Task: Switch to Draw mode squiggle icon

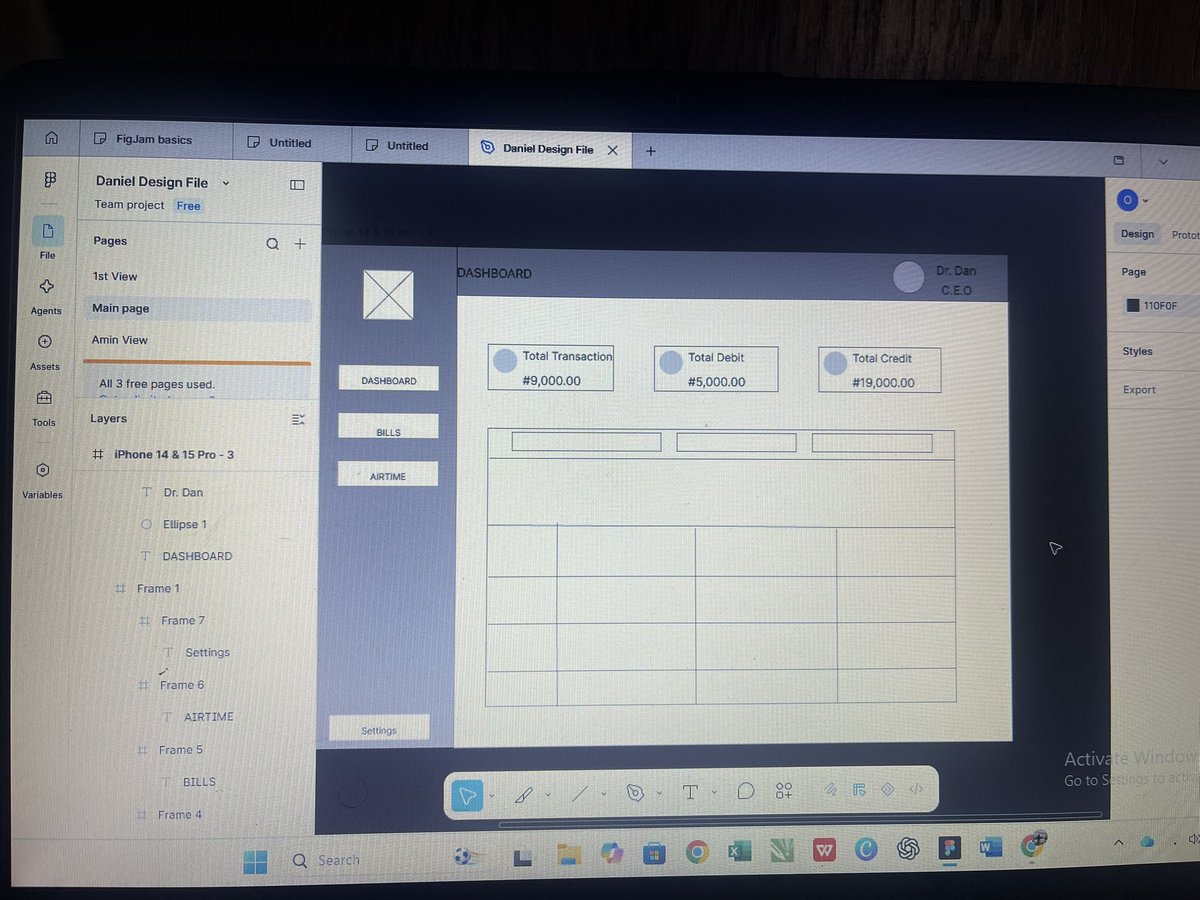Action: click(x=830, y=790)
